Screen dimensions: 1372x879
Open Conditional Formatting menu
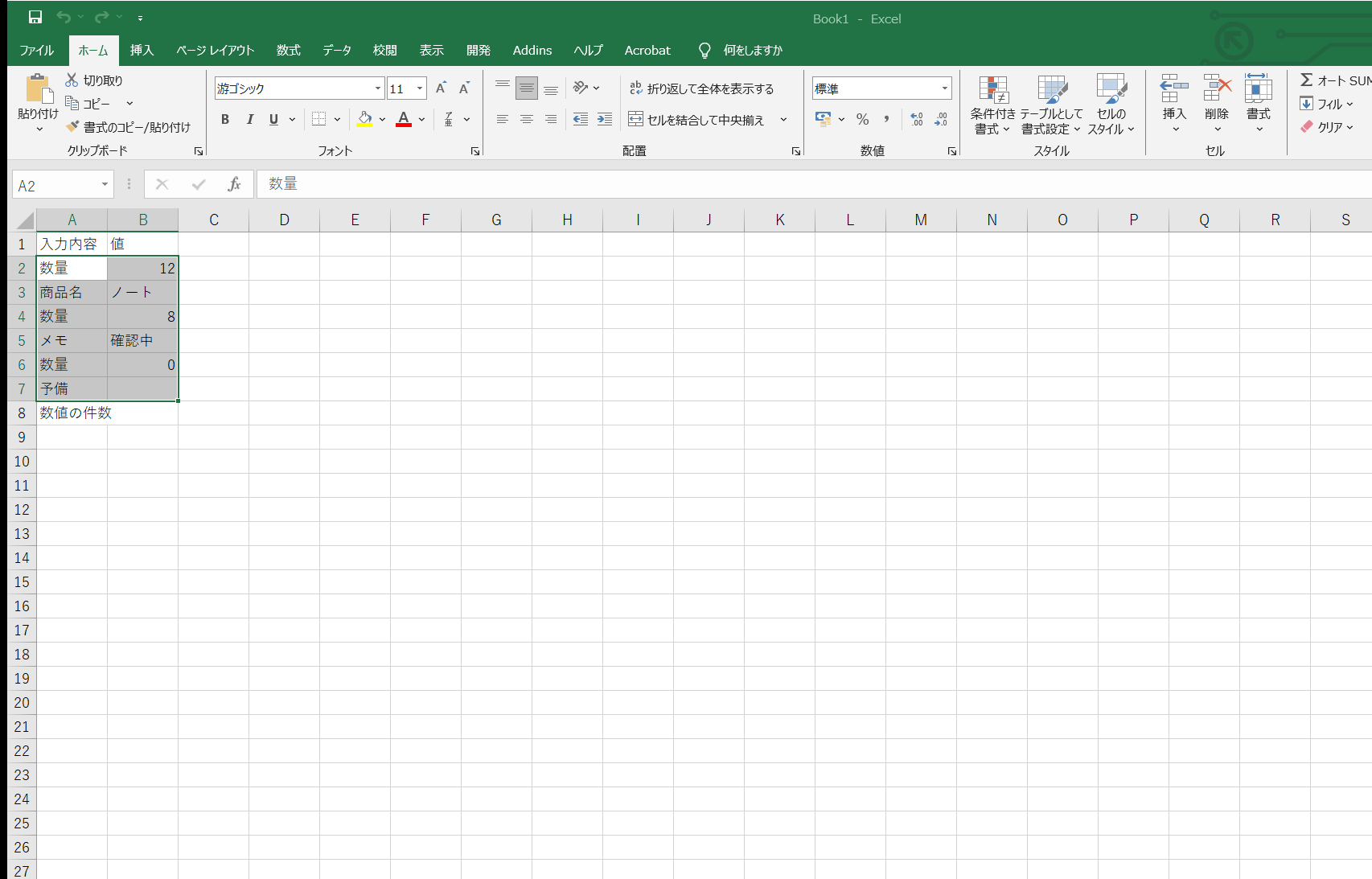tap(993, 105)
